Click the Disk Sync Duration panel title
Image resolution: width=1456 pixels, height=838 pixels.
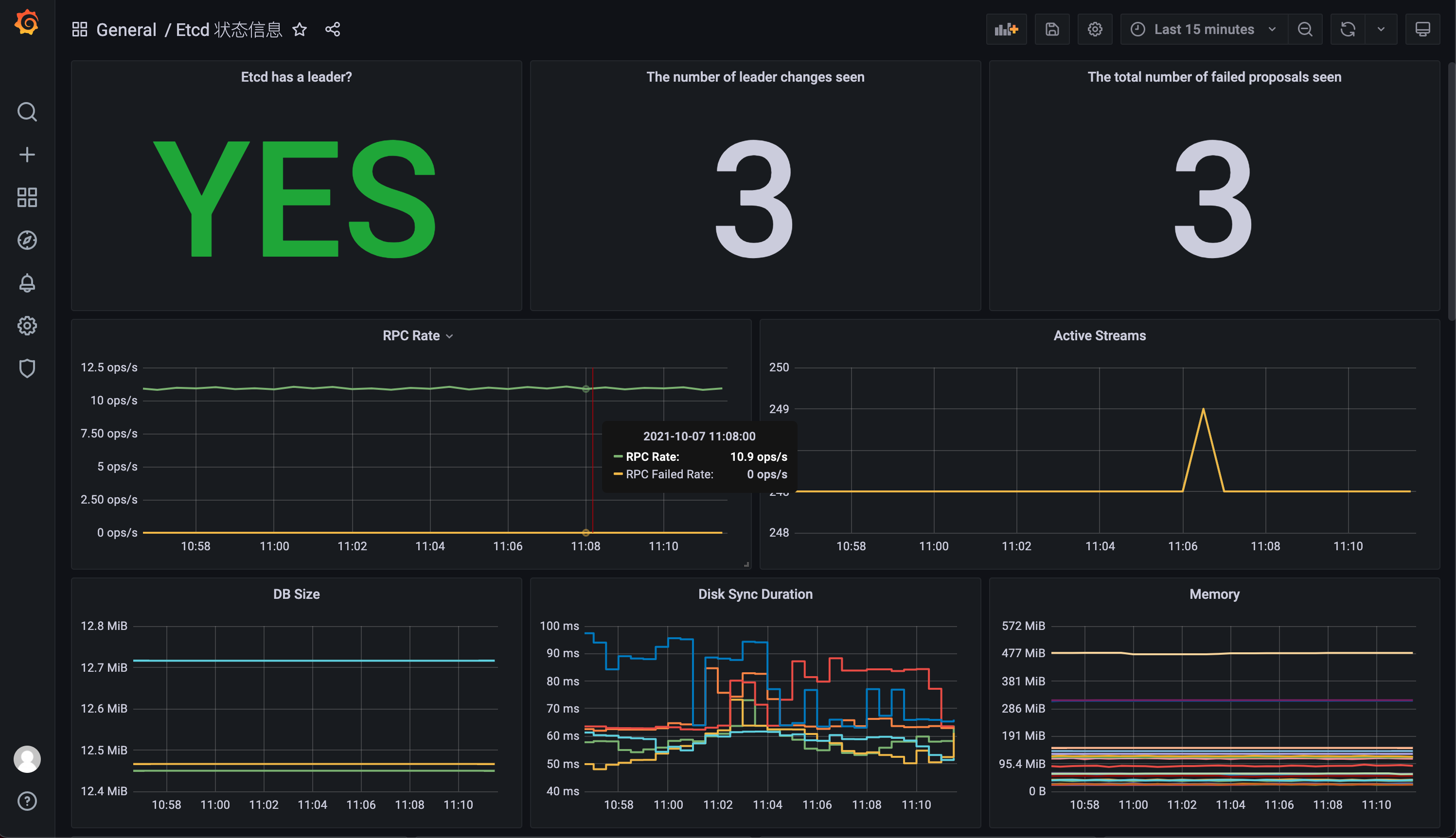click(x=755, y=594)
